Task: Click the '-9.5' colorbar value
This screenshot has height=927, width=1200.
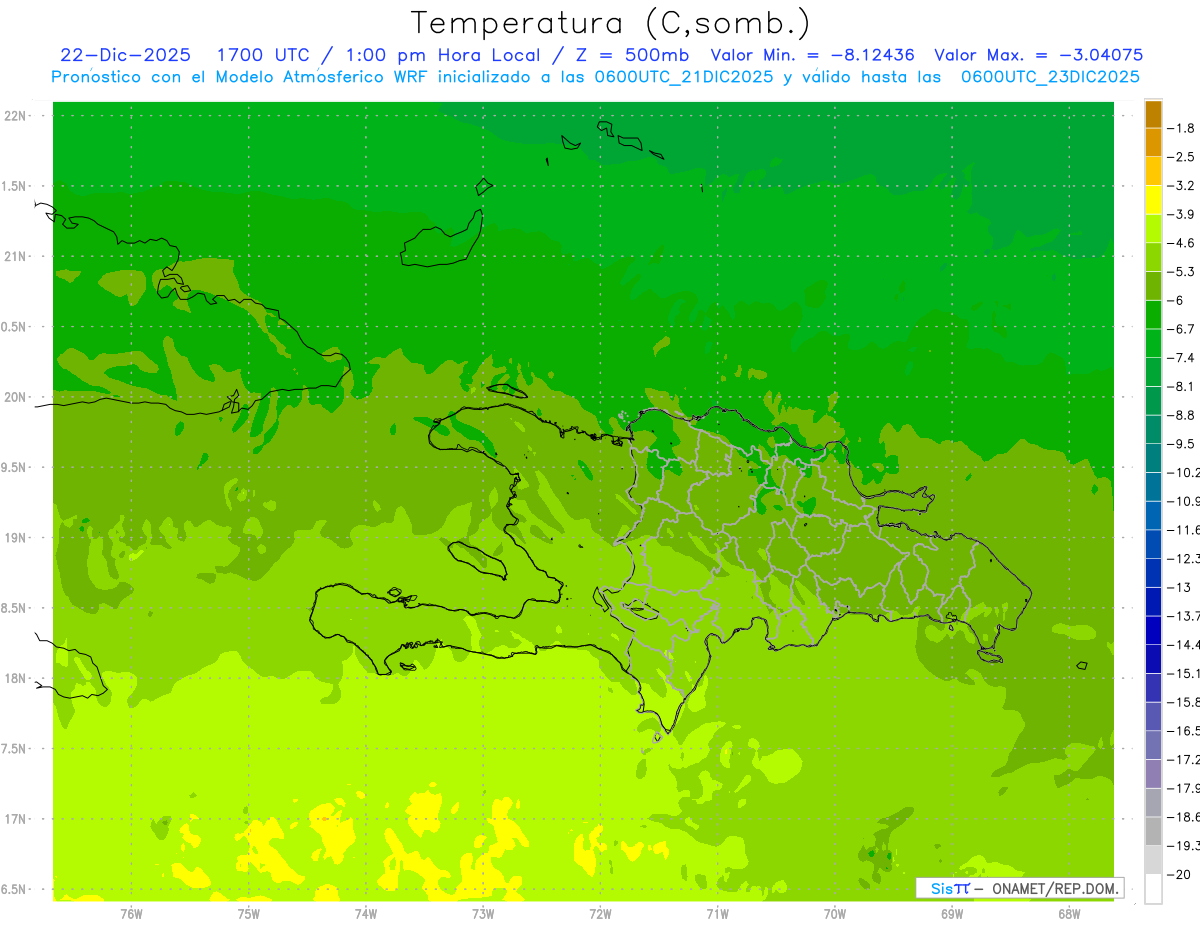Action: tap(1182, 443)
